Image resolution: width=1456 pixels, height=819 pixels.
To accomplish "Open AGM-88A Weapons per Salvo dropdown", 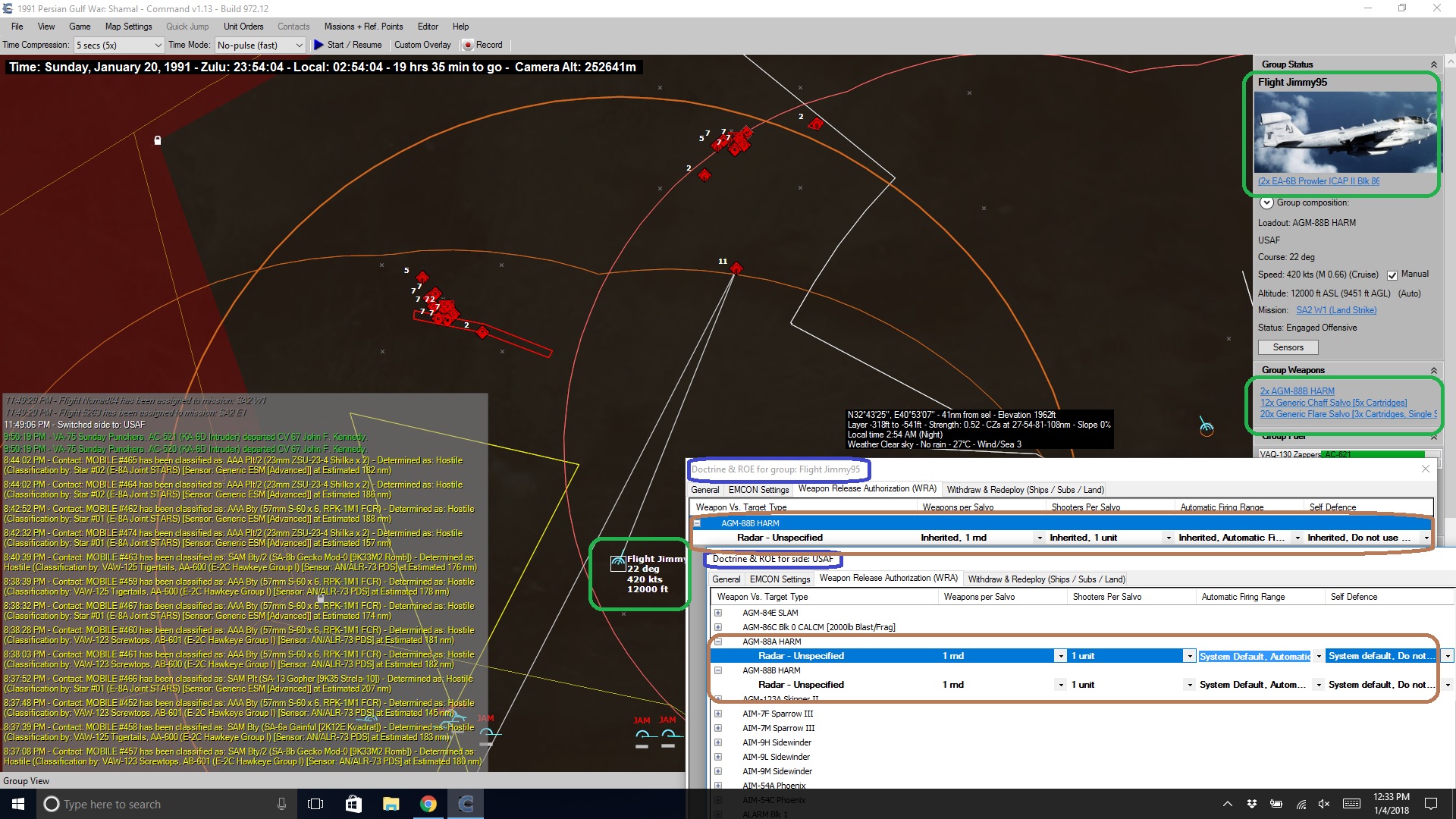I will point(1060,656).
